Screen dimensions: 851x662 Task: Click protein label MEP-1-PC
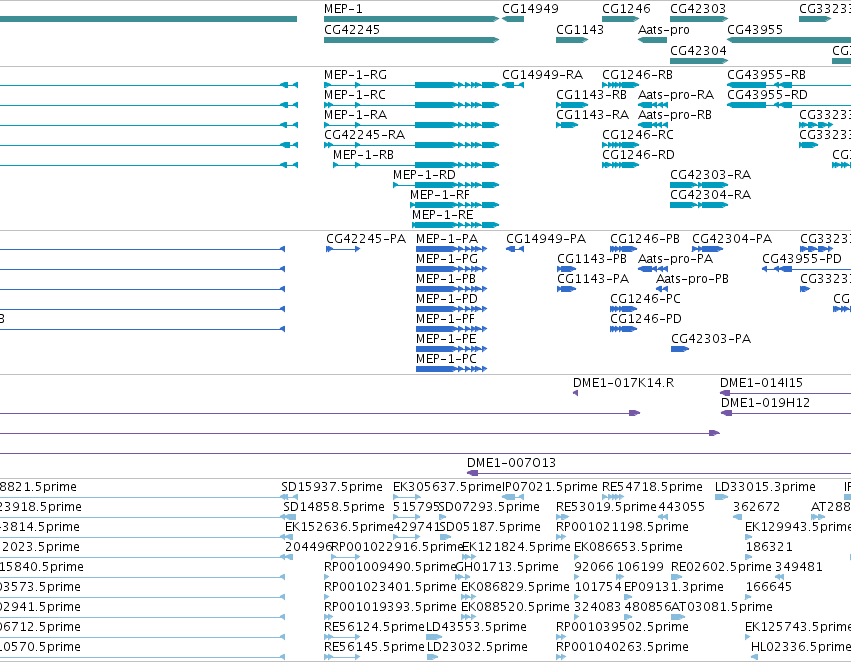pyautogui.click(x=446, y=359)
